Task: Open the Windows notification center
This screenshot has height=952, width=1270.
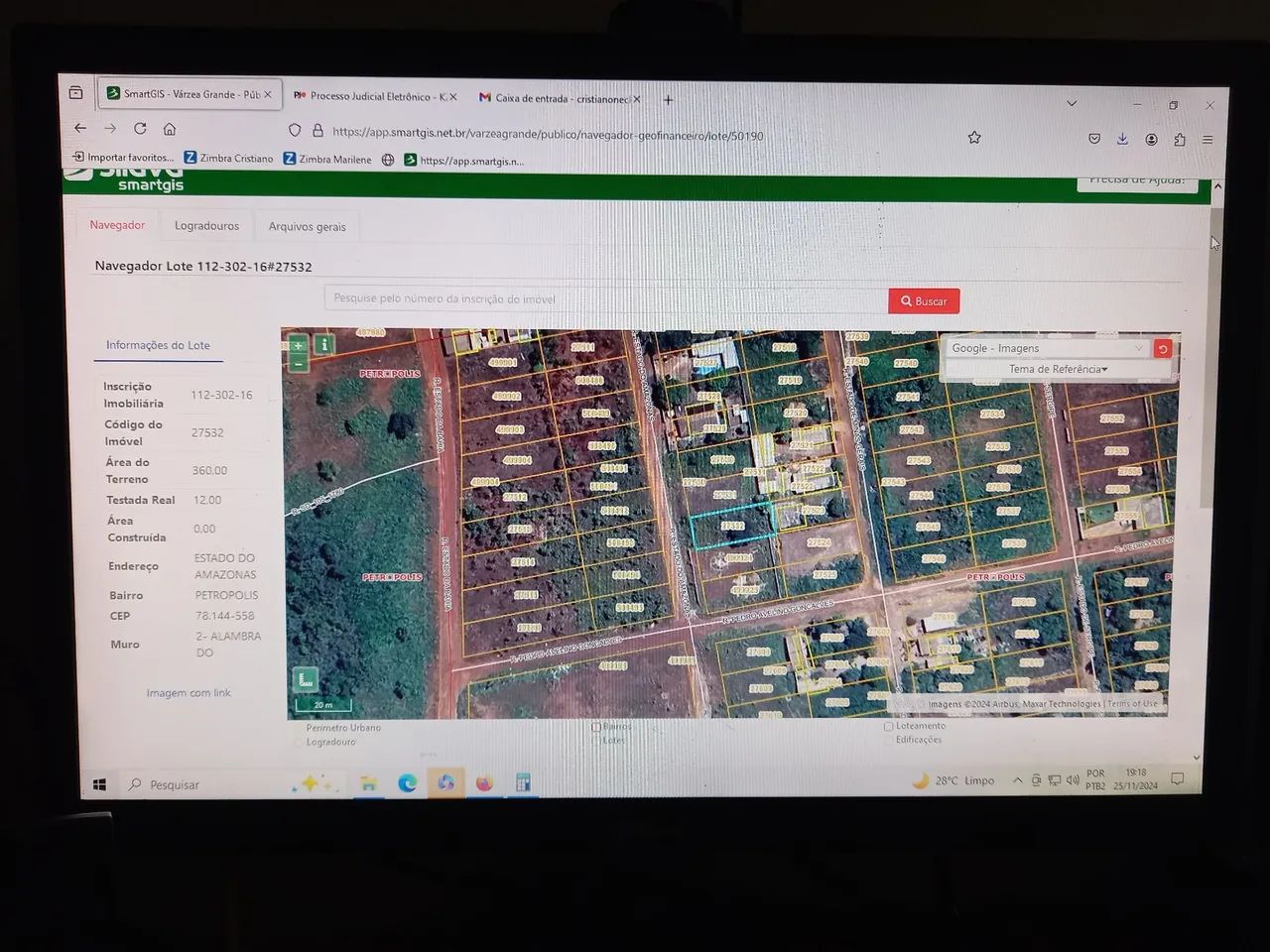Action: pos(1178,779)
